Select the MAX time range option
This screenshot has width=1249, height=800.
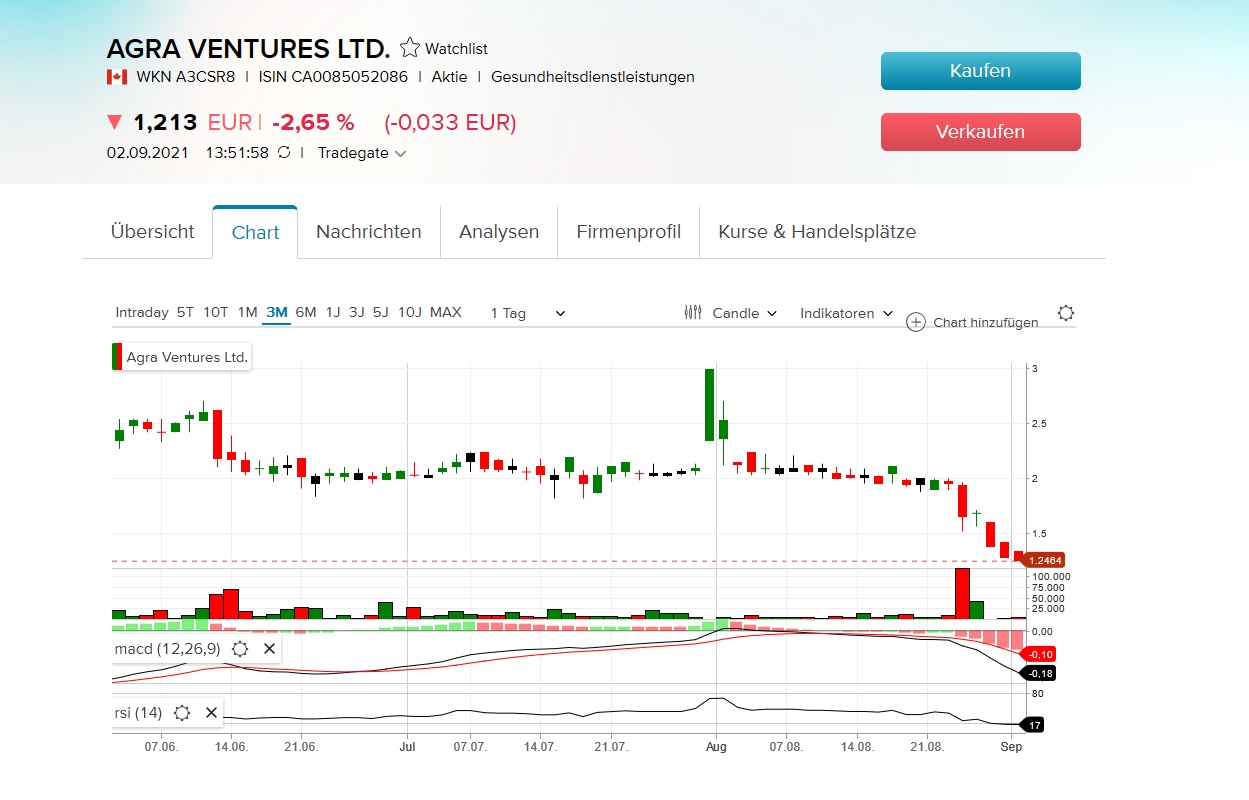(x=445, y=312)
